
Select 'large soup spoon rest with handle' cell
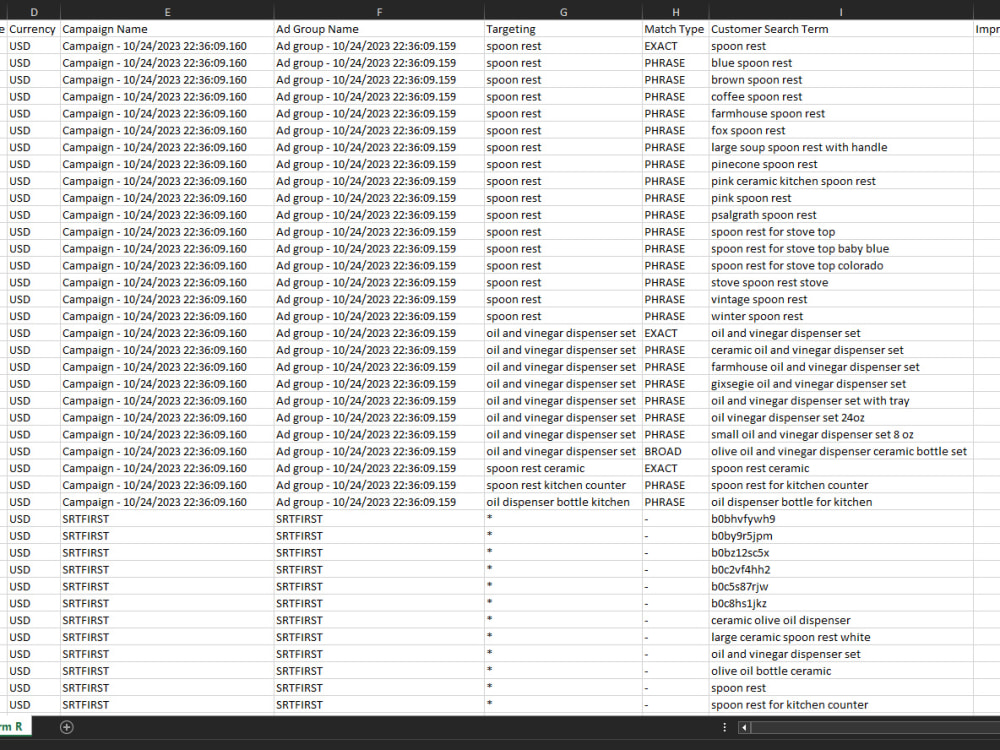point(841,147)
